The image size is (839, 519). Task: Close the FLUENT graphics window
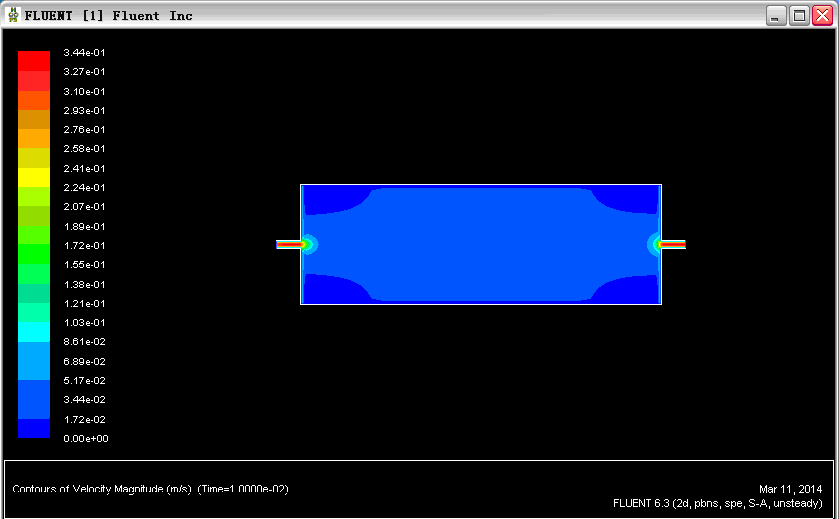tap(821, 15)
